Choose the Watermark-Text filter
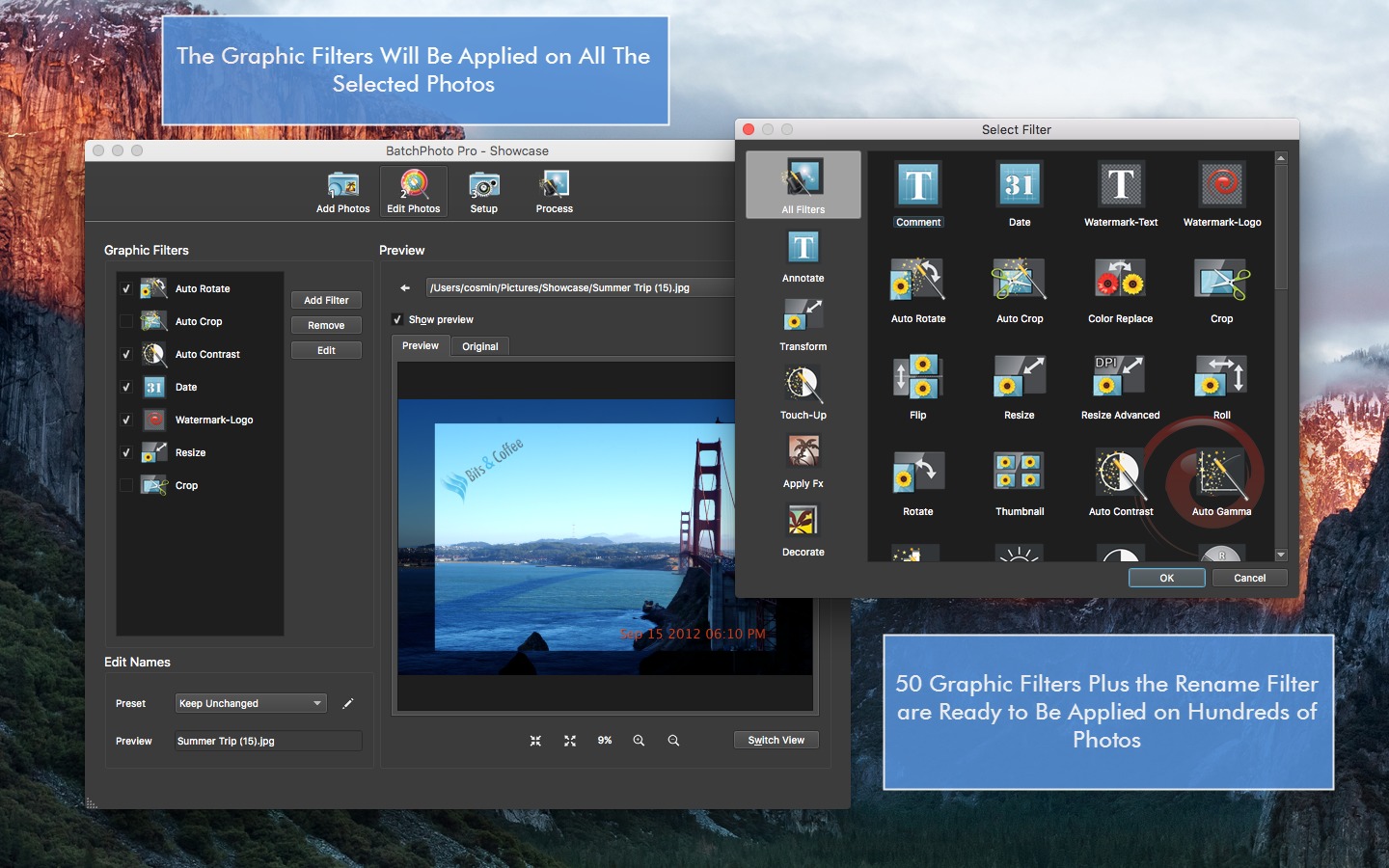Viewport: 1389px width, 868px height. pos(1120,184)
